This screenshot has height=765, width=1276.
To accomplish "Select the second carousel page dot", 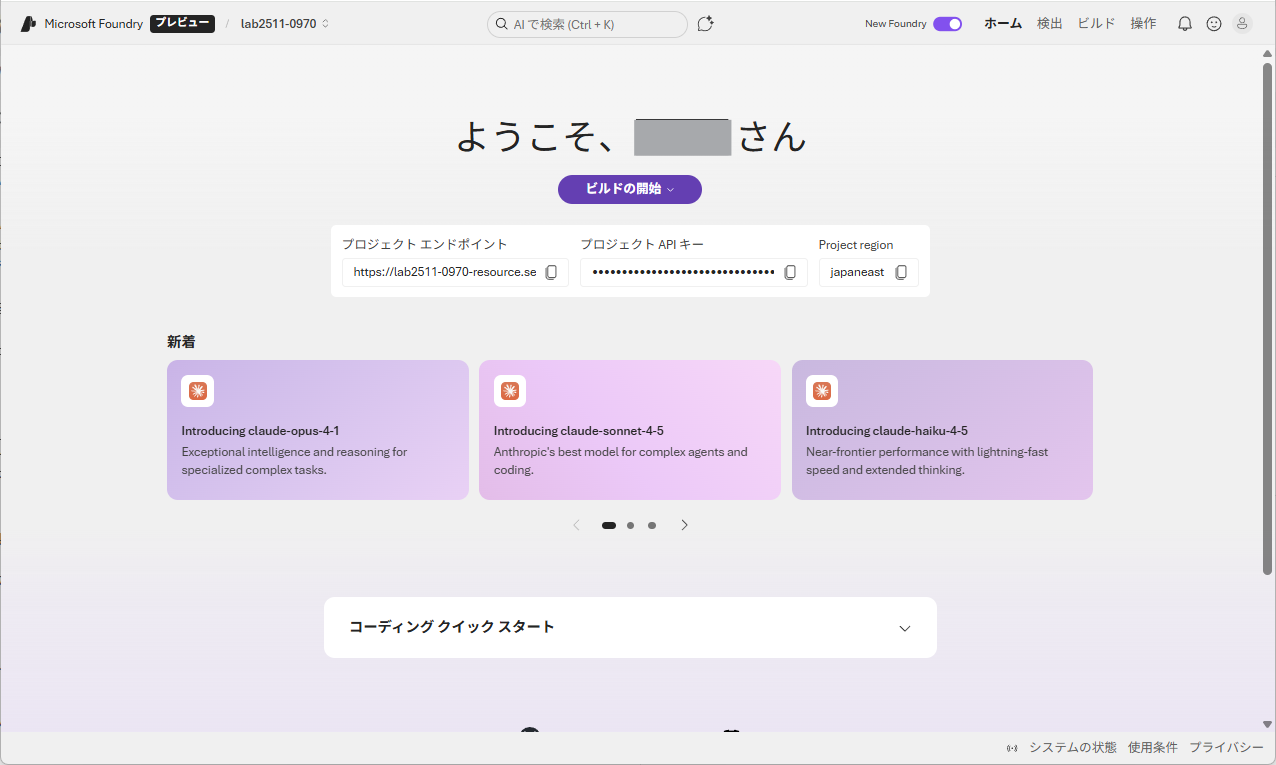I will [630, 524].
